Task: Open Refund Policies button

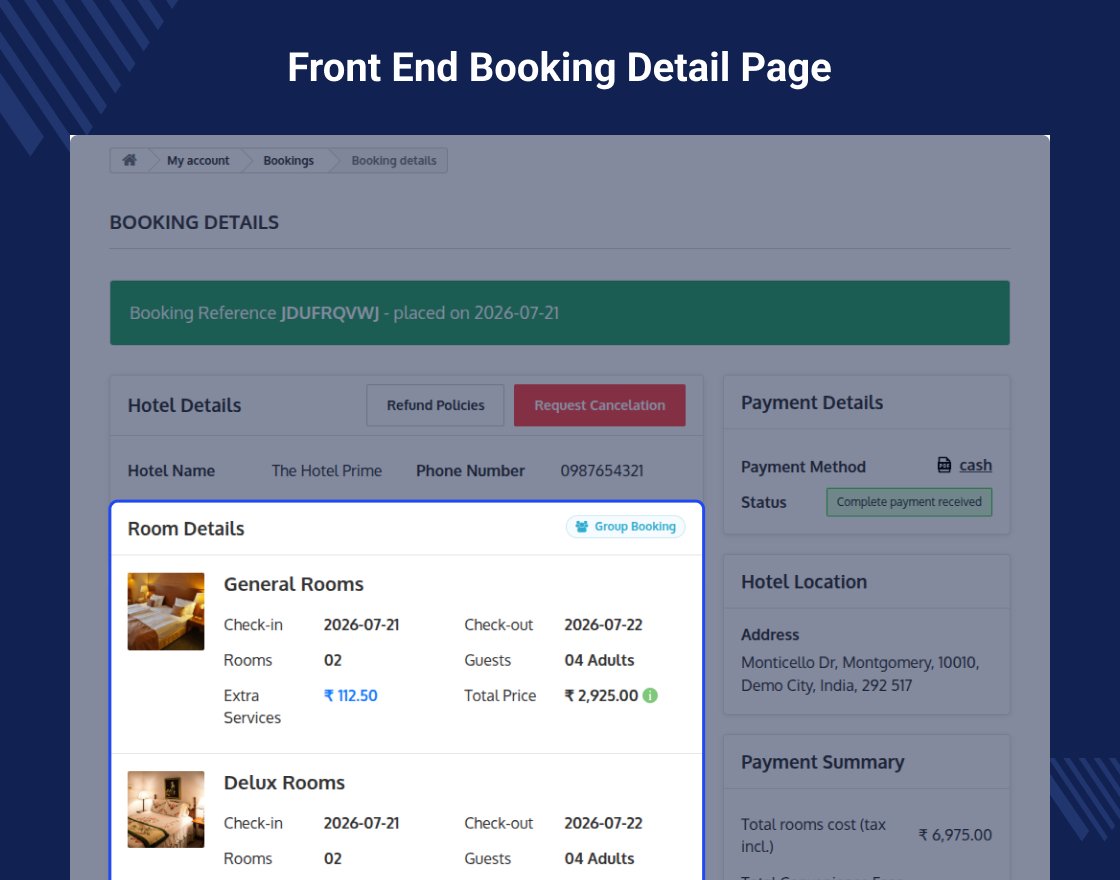Action: pyautogui.click(x=436, y=405)
